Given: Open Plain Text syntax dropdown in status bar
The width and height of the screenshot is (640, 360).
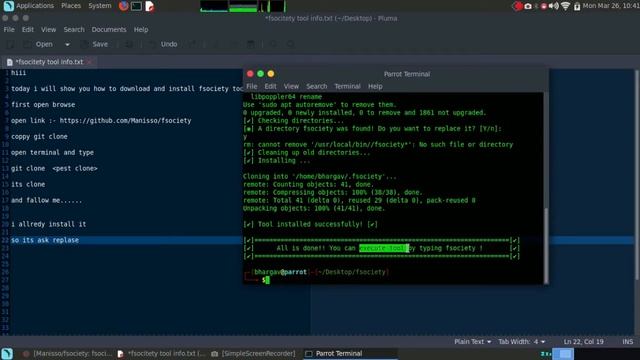Looking at the screenshot, I should point(473,342).
